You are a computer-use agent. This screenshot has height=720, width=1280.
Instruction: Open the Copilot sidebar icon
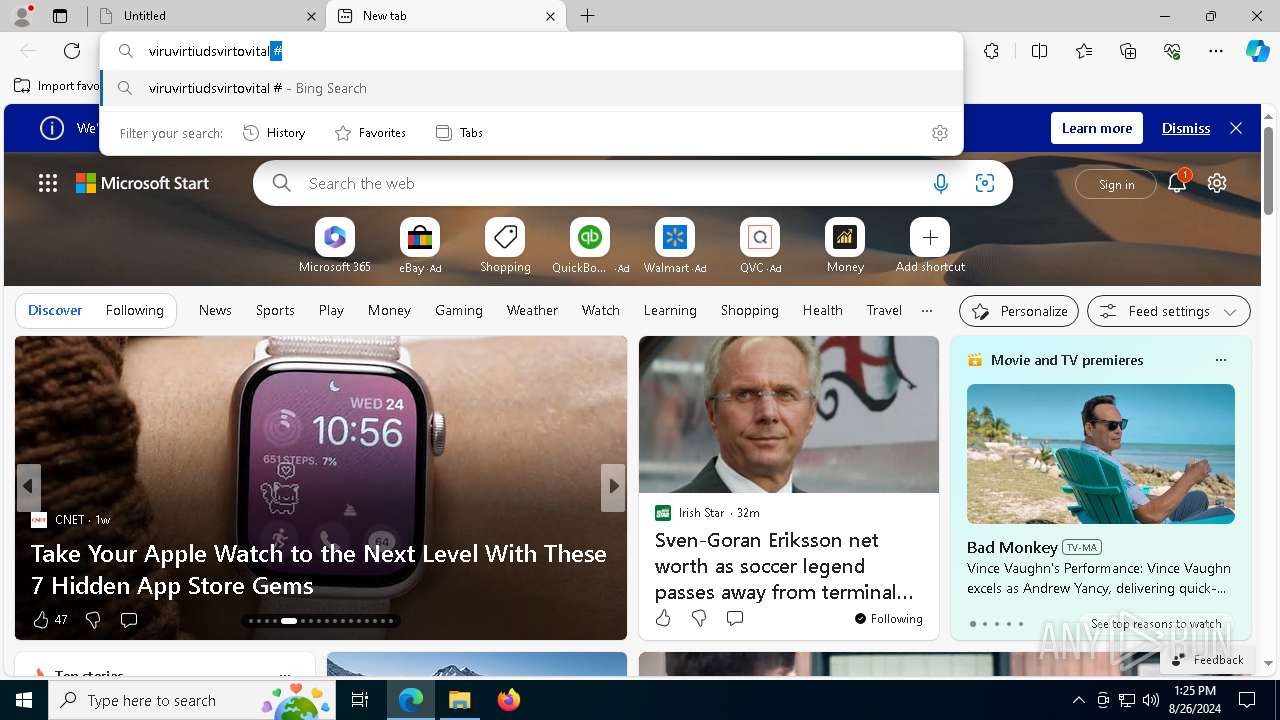[x=1257, y=51]
